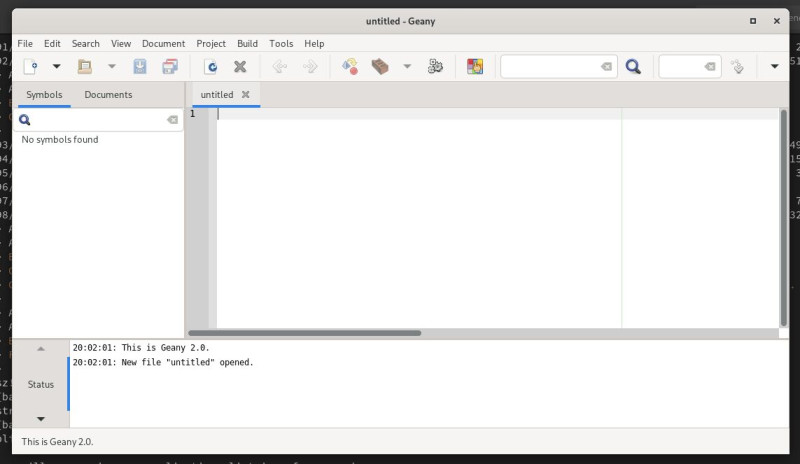Open the Document menu
The height and width of the screenshot is (464, 800).
[163, 43]
